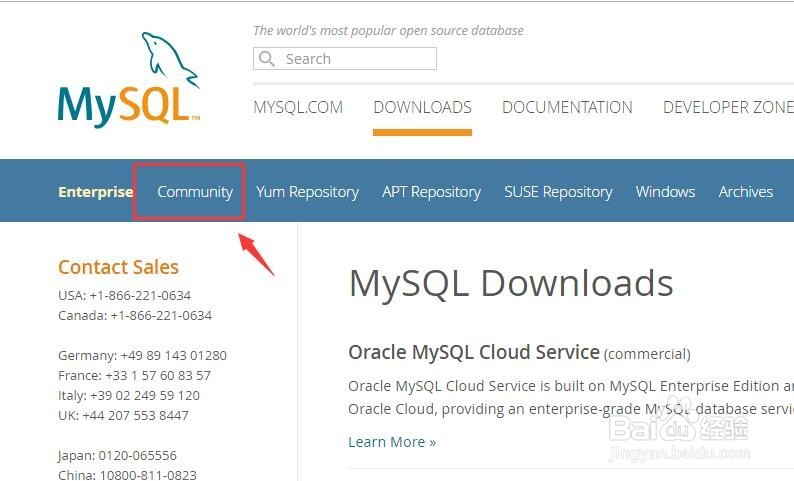Open the APT Repository tab
This screenshot has height=481, width=794.
(431, 192)
